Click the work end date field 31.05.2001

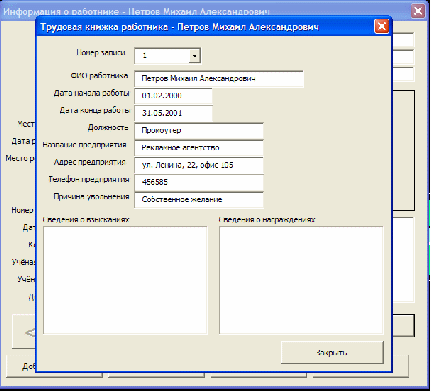(173, 113)
